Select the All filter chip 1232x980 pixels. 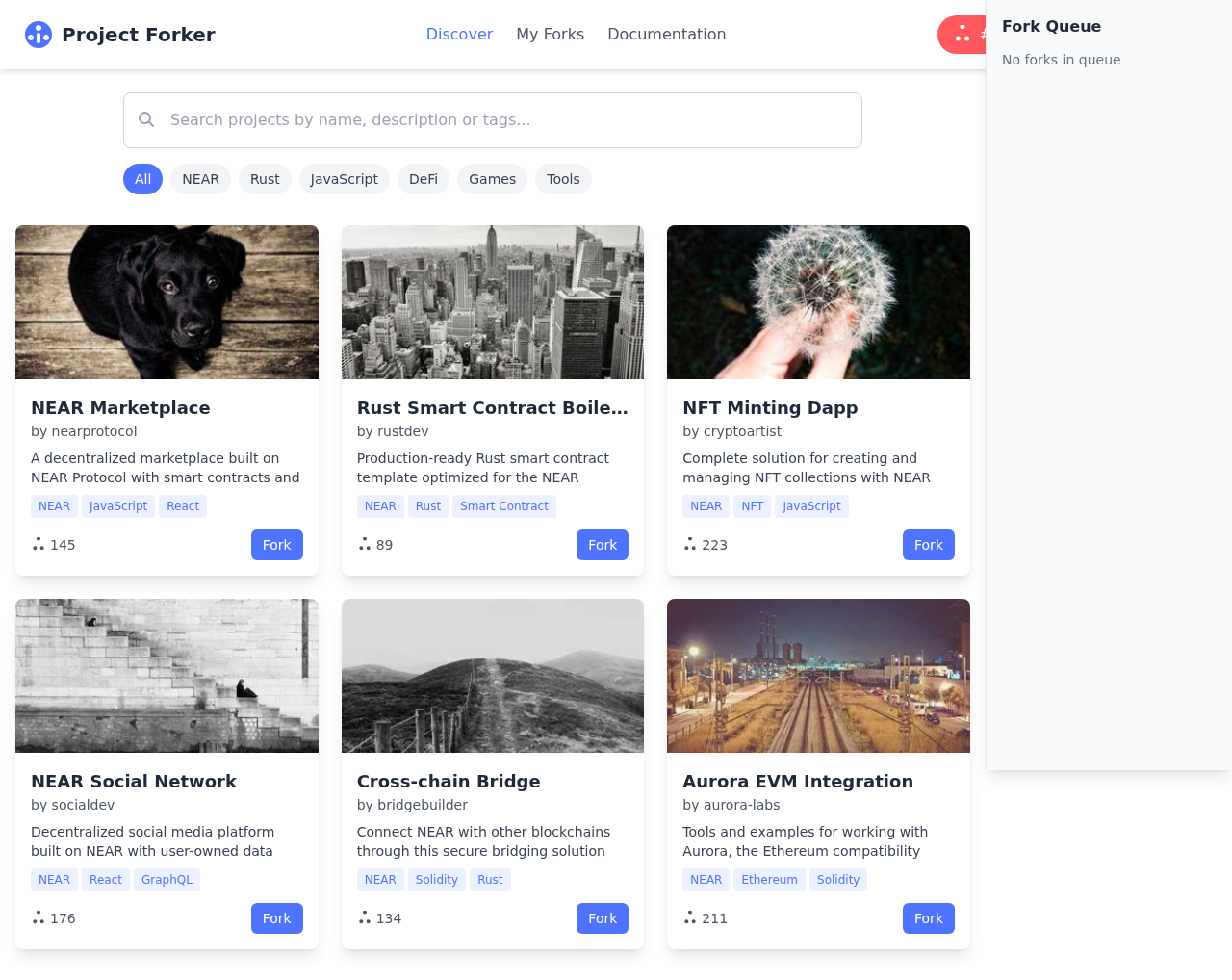(x=142, y=178)
